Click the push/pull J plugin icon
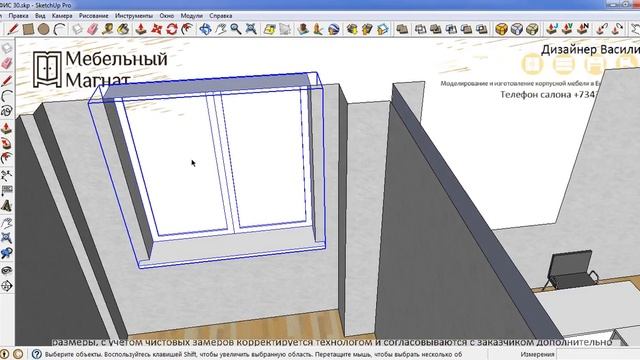The image size is (640, 360). pyautogui.click(x=552, y=29)
